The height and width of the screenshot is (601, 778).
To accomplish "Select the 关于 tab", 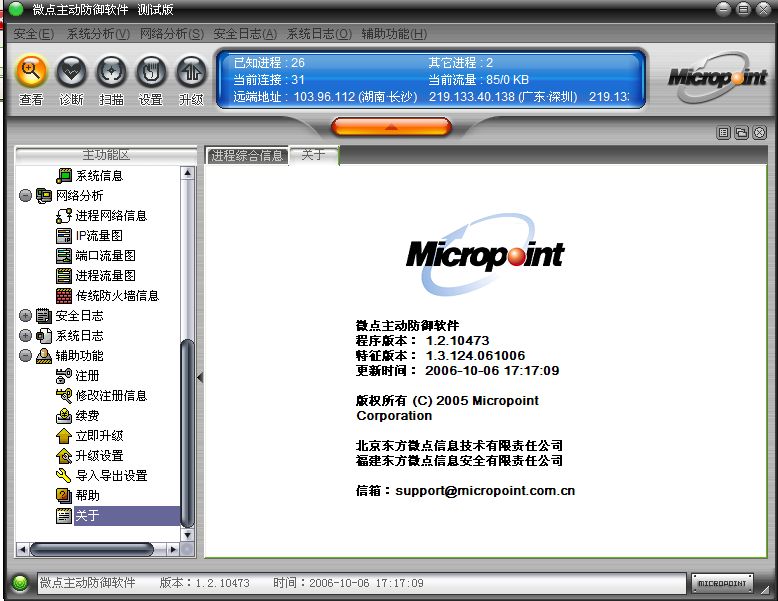I will point(314,155).
